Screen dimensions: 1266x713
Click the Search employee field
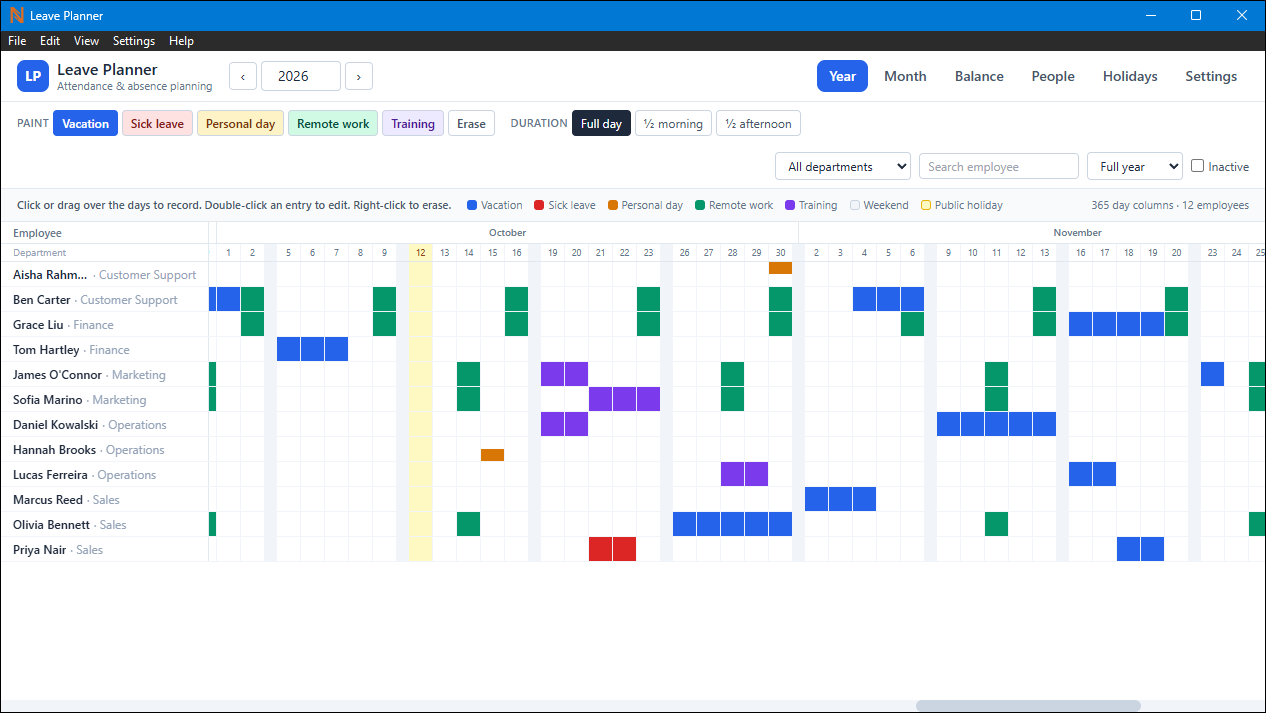tap(999, 166)
